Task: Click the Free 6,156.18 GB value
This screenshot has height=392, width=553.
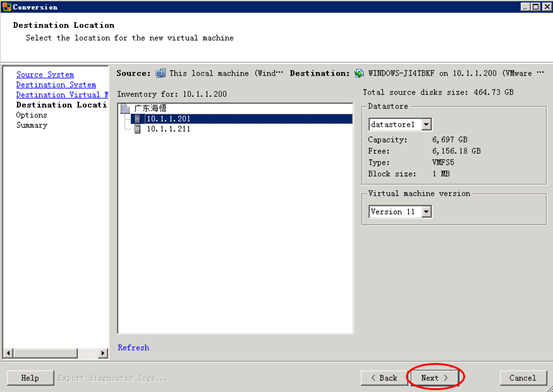Action: pos(456,151)
